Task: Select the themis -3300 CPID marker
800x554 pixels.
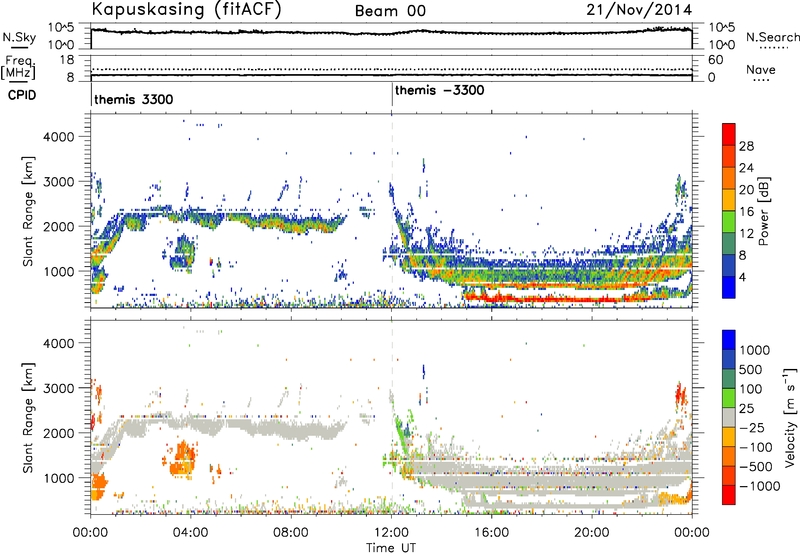Action: 439,91
